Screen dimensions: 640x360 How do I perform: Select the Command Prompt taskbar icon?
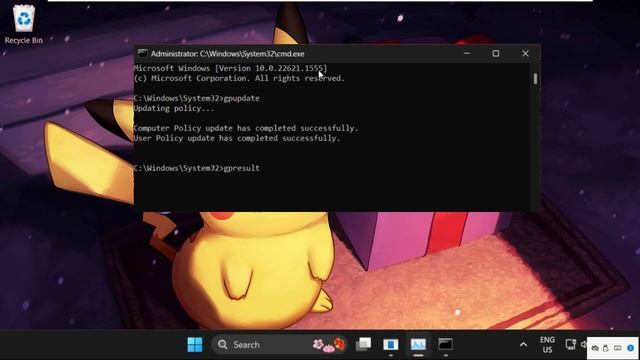point(445,344)
